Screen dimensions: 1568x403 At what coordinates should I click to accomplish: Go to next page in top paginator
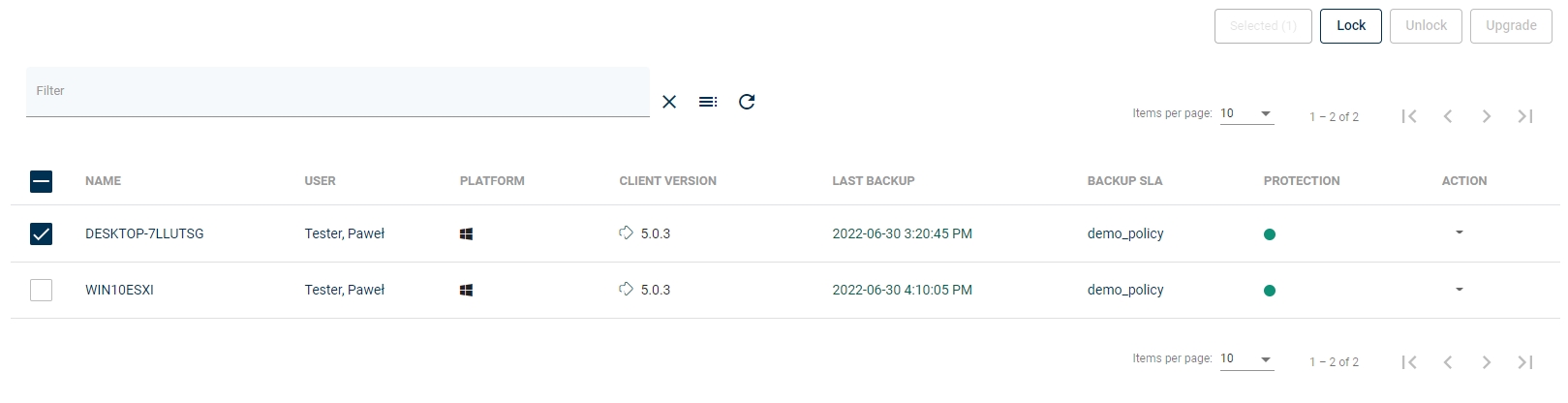(1487, 116)
